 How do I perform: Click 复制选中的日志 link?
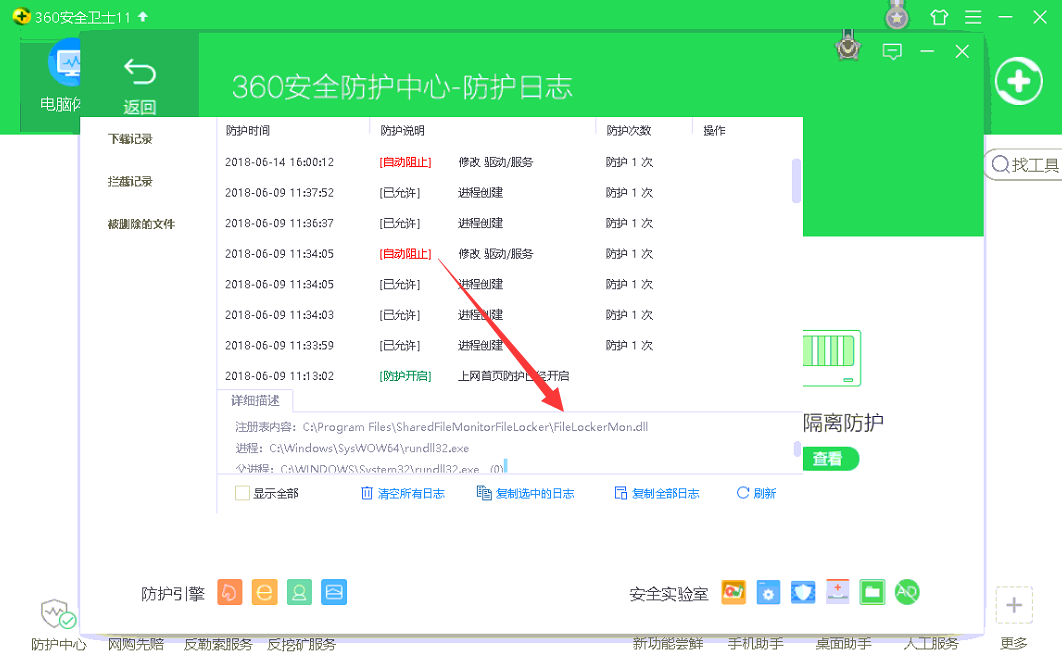(526, 493)
